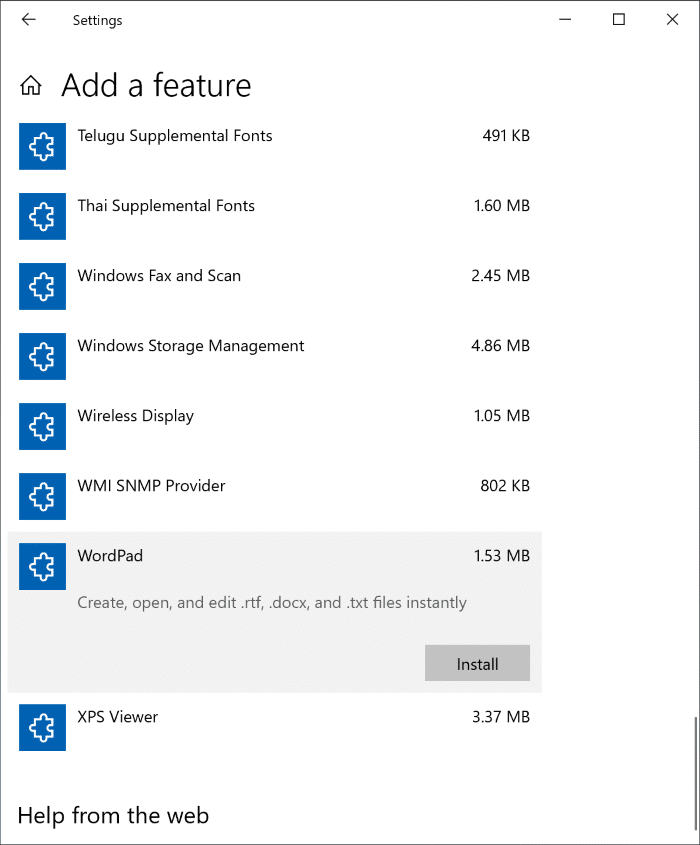Click the vertical scrollbar thumb
The image size is (700, 845).
pyautogui.click(x=696, y=773)
